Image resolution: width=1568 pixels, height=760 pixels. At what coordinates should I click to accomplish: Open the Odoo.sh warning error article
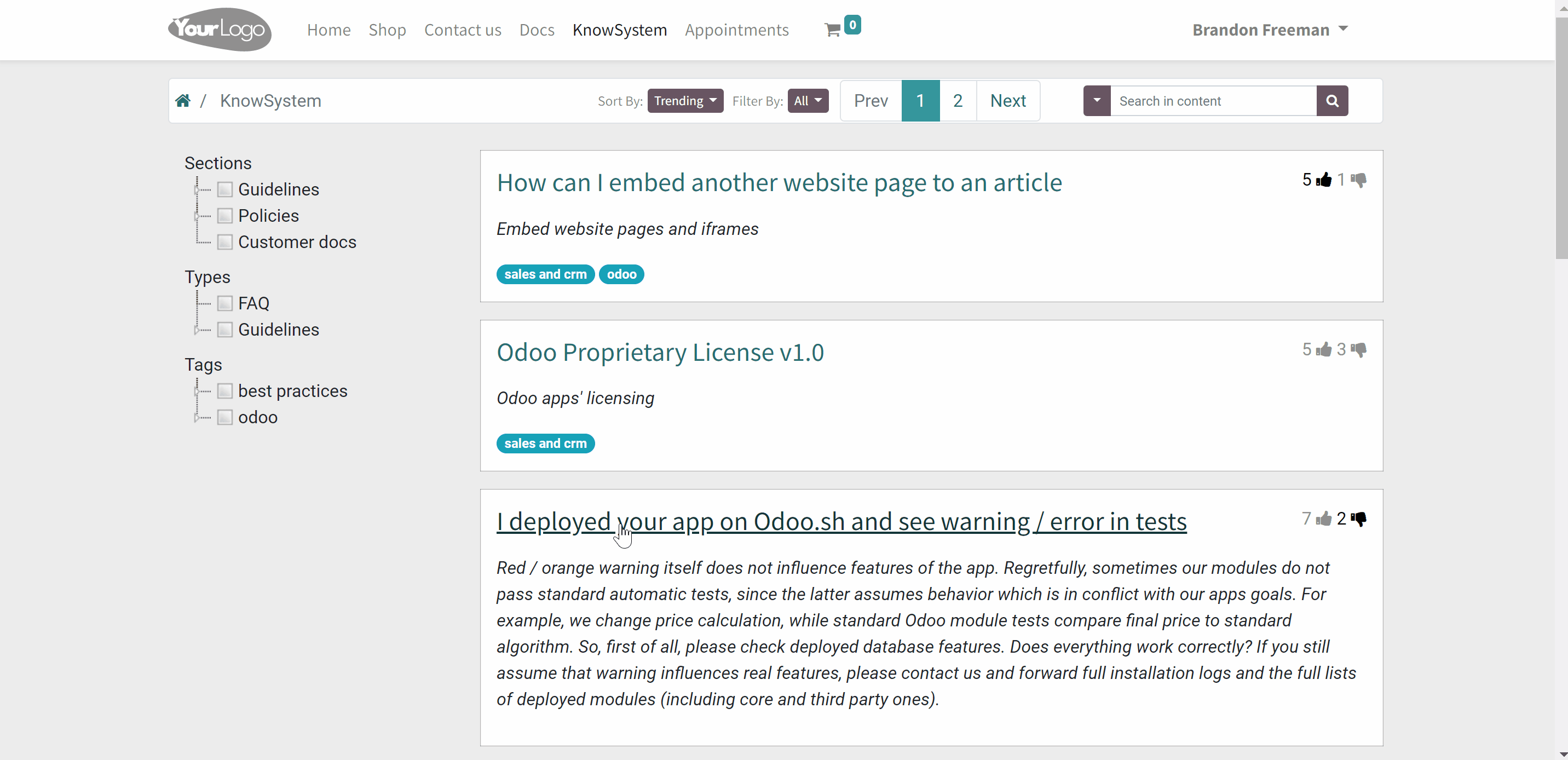[x=841, y=522]
